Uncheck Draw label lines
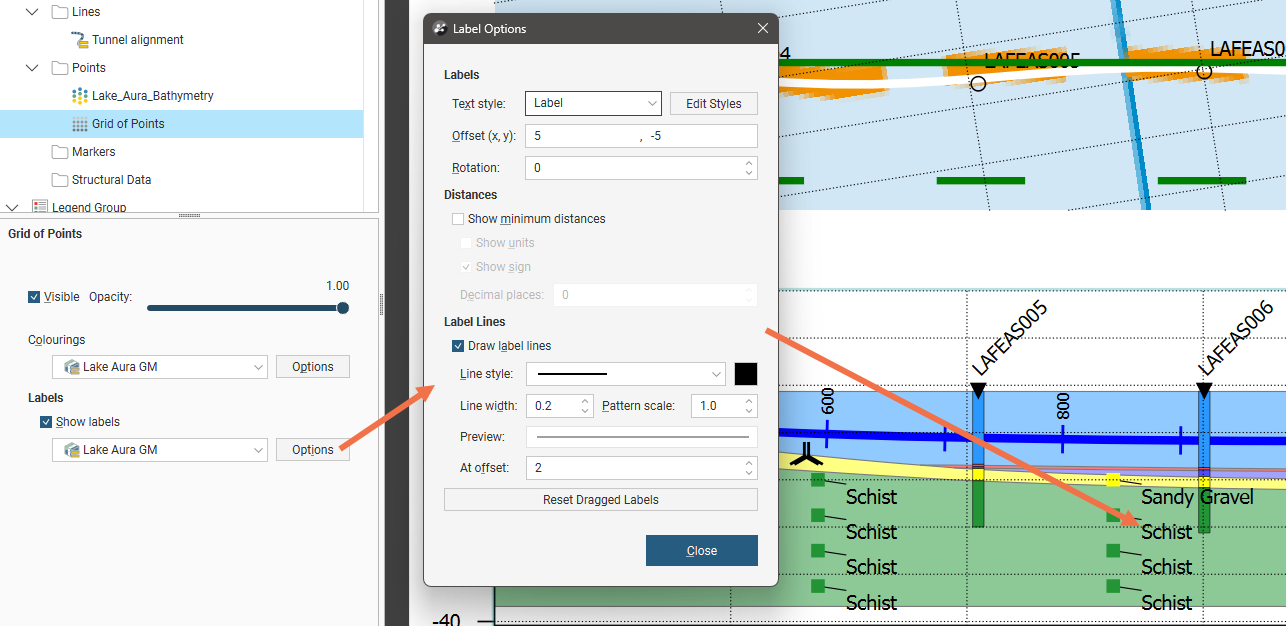The height and width of the screenshot is (626, 1286). coord(458,346)
